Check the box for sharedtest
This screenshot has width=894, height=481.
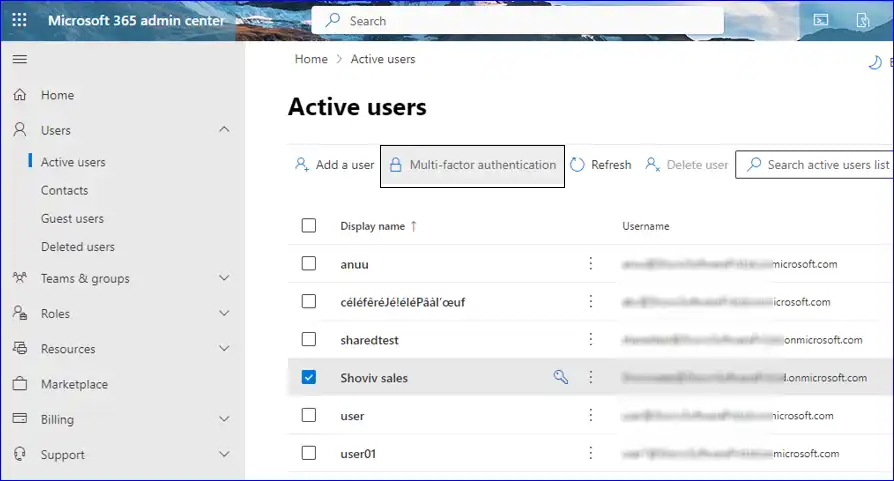coord(308,339)
